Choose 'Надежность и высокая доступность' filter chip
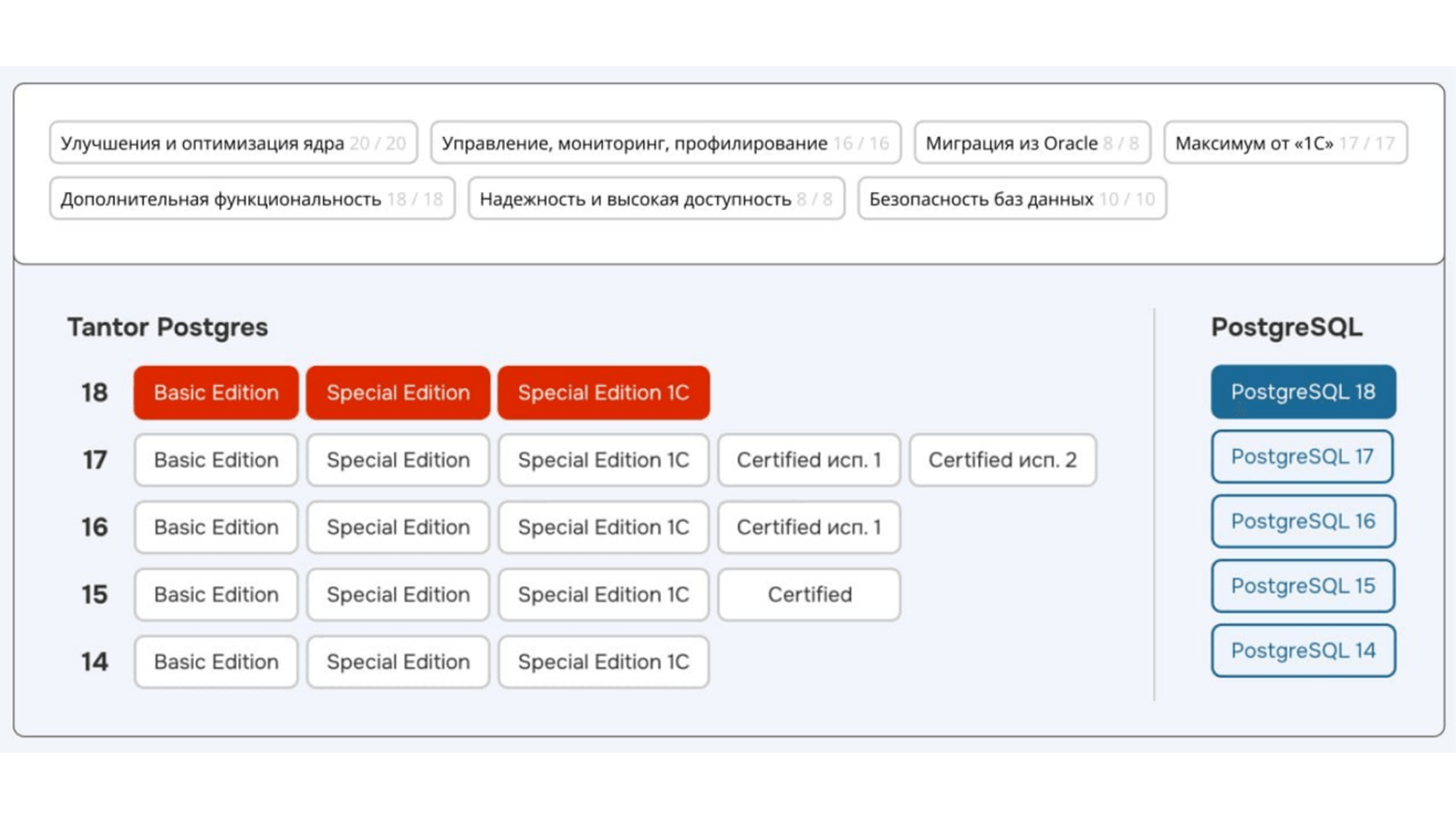Viewport: 1456px width, 821px height. coord(656,199)
